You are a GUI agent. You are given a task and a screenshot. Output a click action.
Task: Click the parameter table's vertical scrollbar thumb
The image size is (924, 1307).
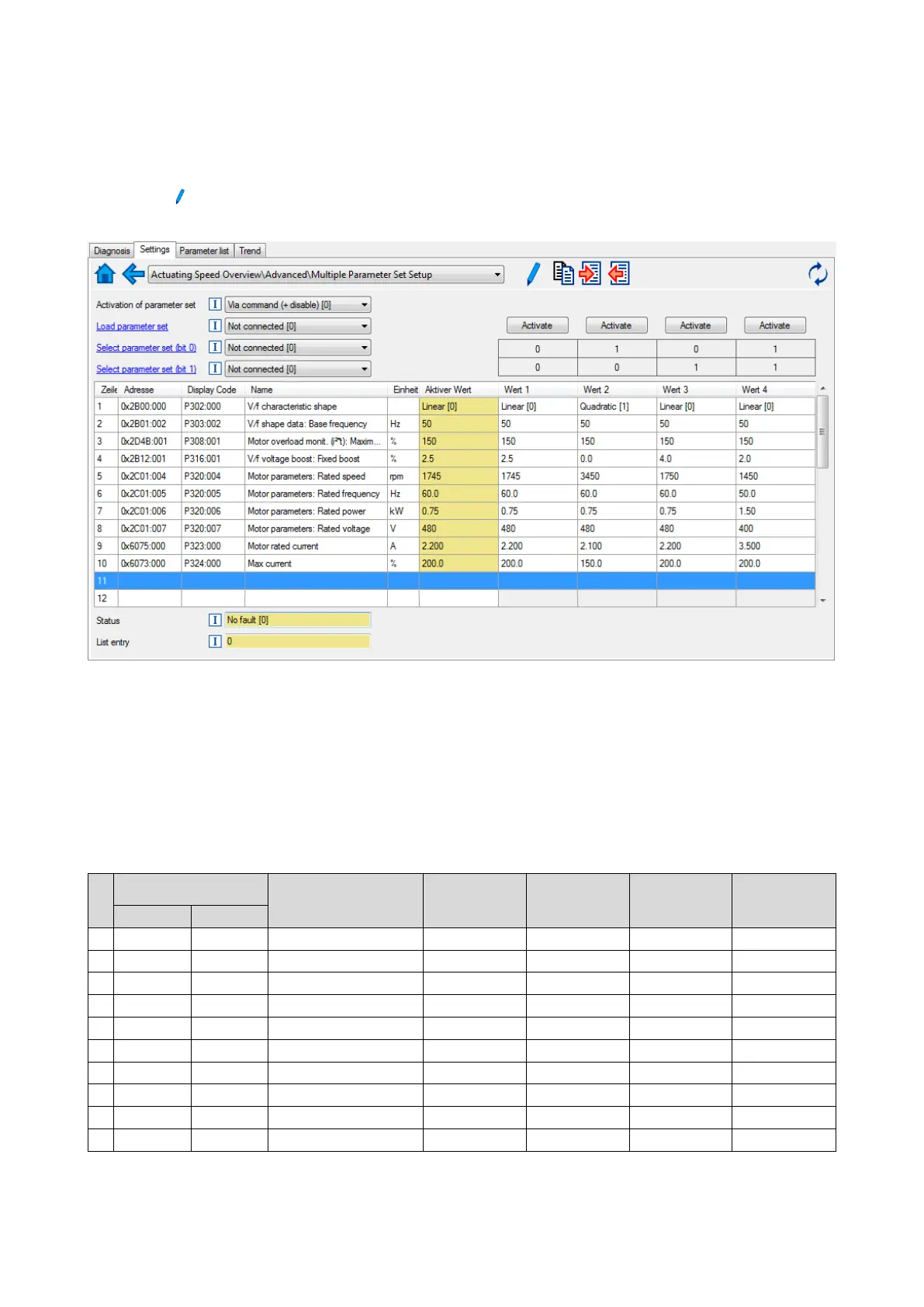[x=822, y=432]
